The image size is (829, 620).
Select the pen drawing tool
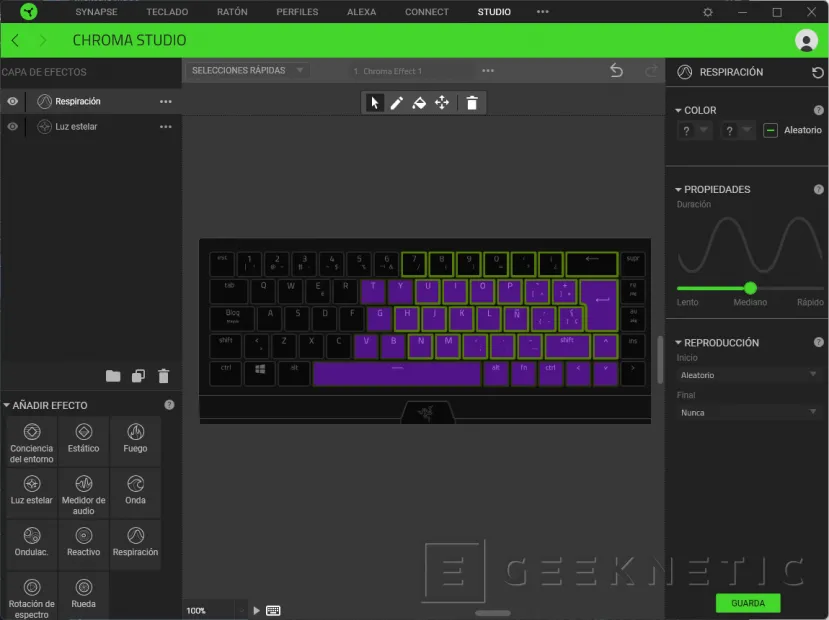pos(397,103)
